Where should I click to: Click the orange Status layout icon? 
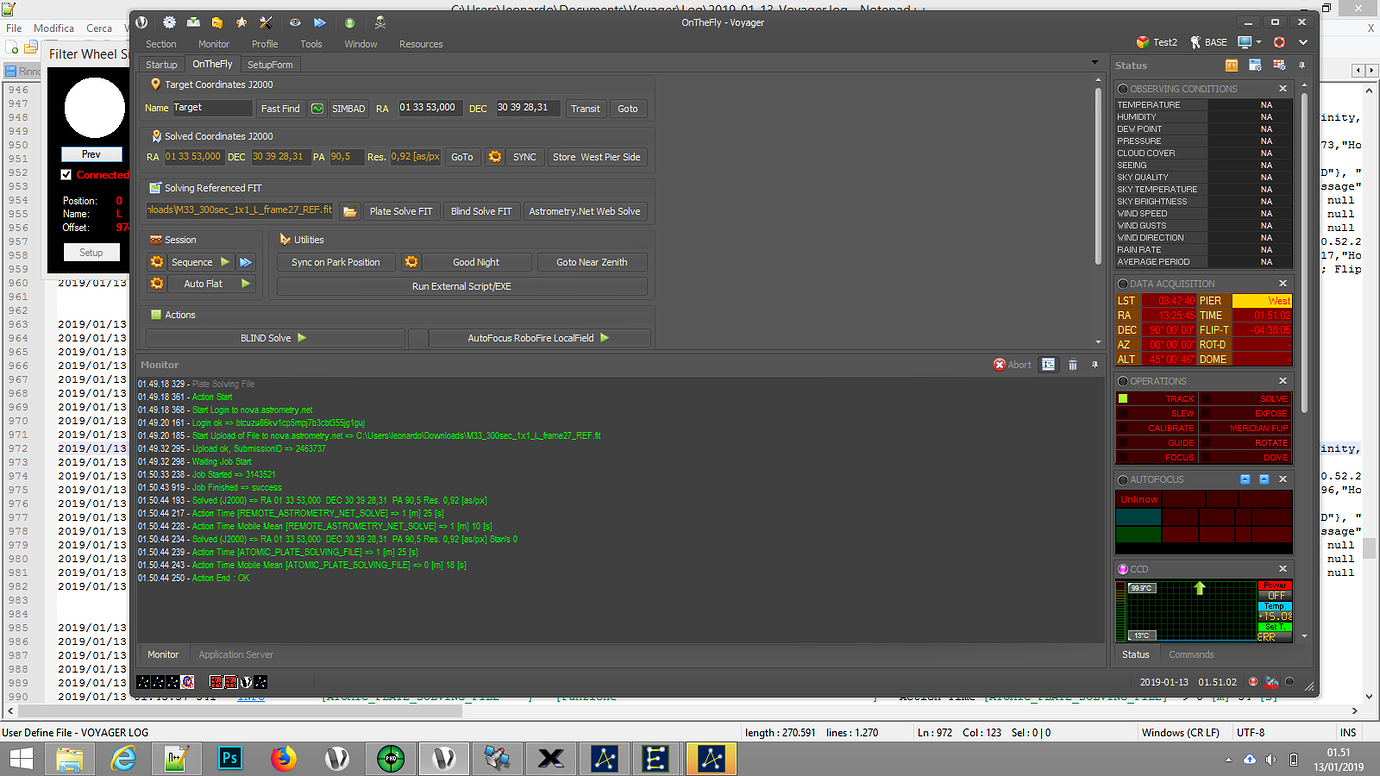tap(1231, 65)
